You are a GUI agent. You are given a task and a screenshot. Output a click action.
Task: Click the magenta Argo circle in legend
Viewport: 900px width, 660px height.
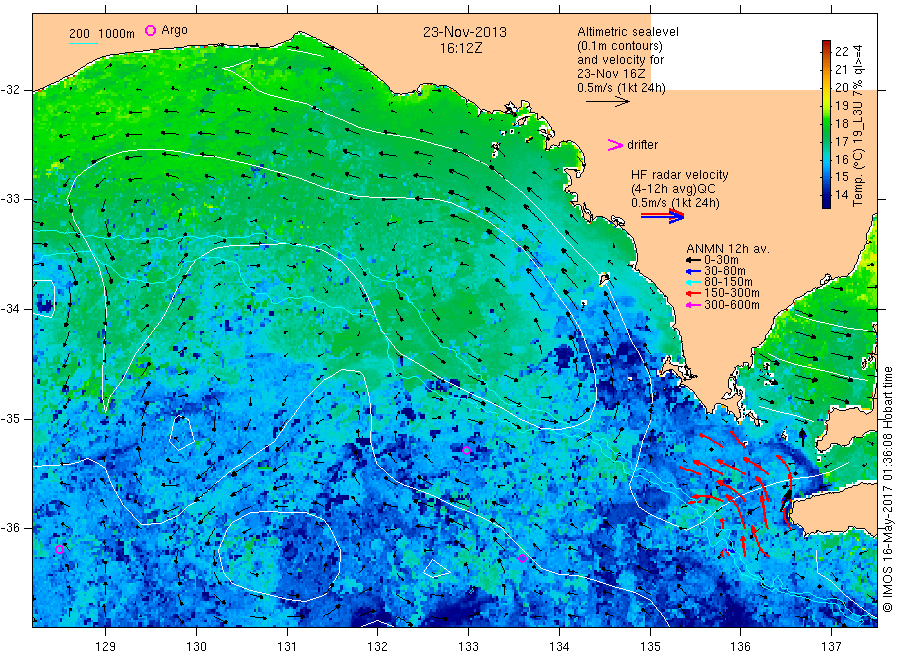pos(150,30)
